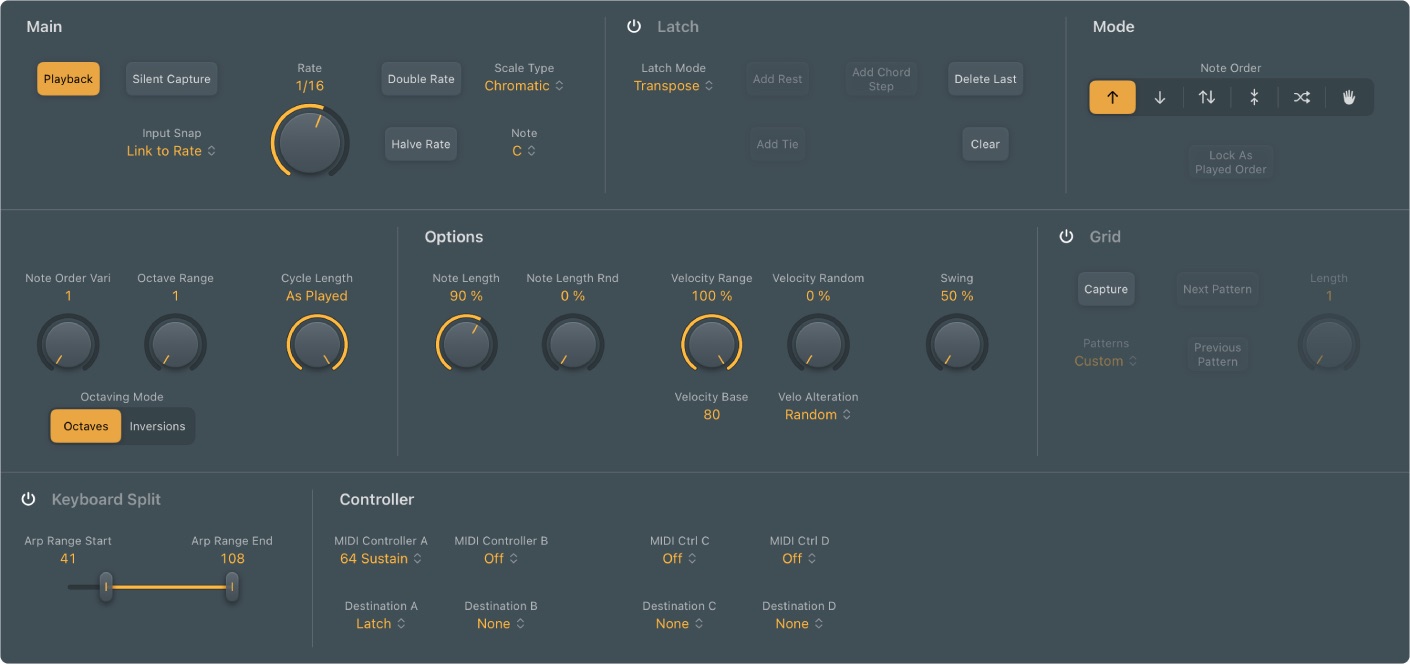Image resolution: width=1410 pixels, height=666 pixels.
Task: Click the Arp Range End slider handle
Action: click(x=232, y=587)
